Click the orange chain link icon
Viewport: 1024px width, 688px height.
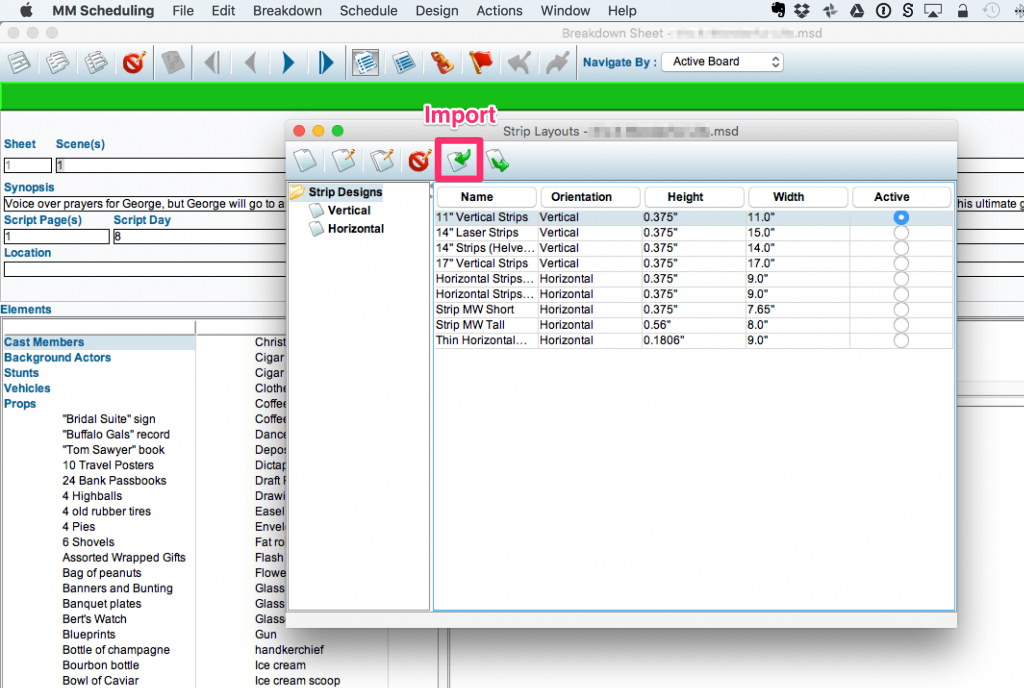[x=442, y=63]
